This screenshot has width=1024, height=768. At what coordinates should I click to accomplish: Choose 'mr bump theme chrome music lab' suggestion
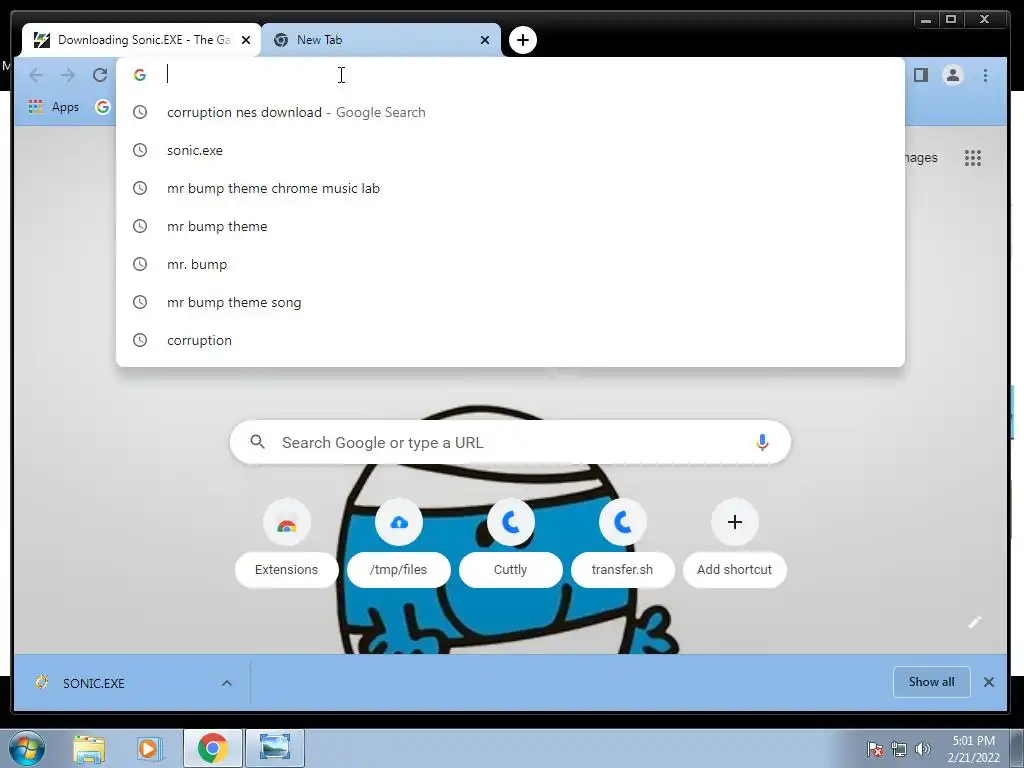(x=510, y=188)
